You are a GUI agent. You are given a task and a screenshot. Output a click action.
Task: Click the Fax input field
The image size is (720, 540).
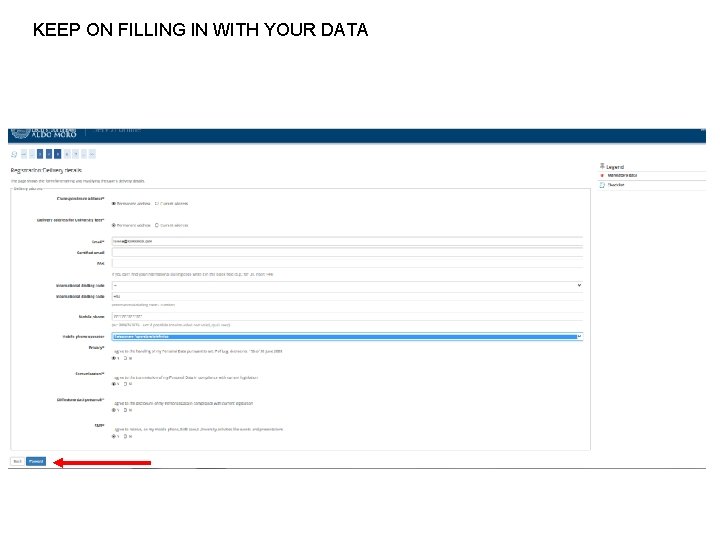tap(347, 263)
